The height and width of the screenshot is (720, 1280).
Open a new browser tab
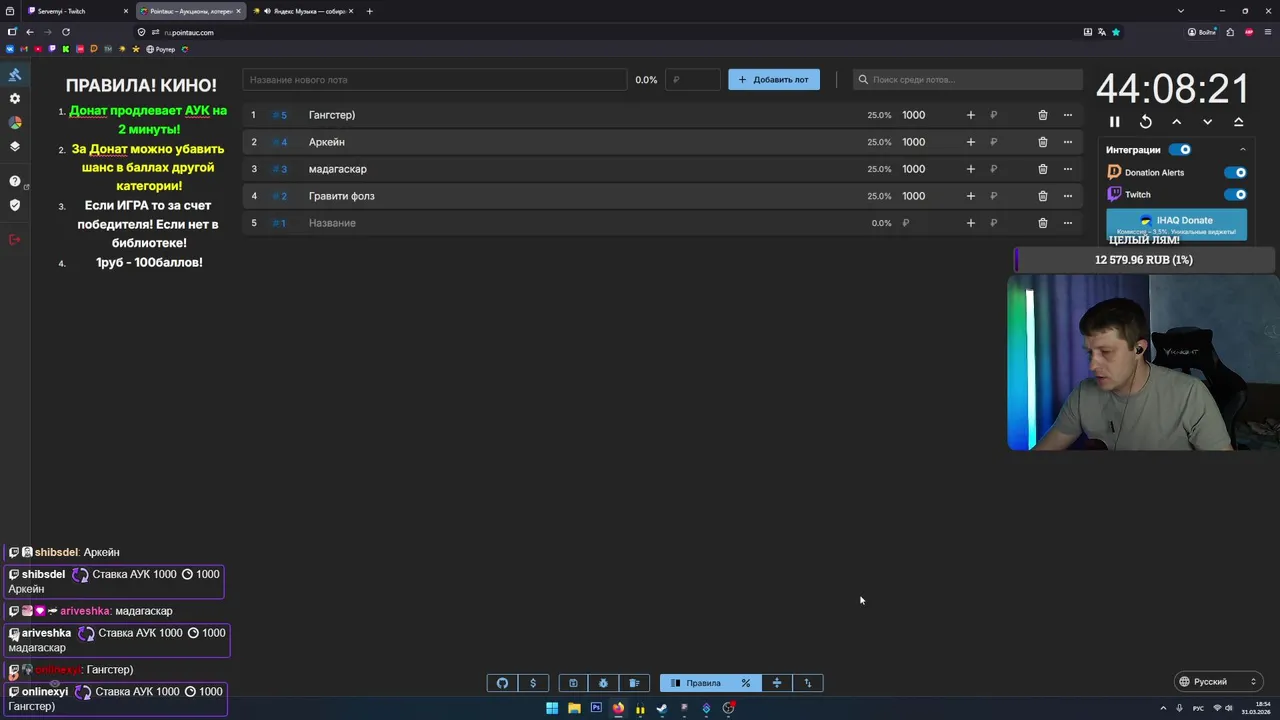[369, 11]
